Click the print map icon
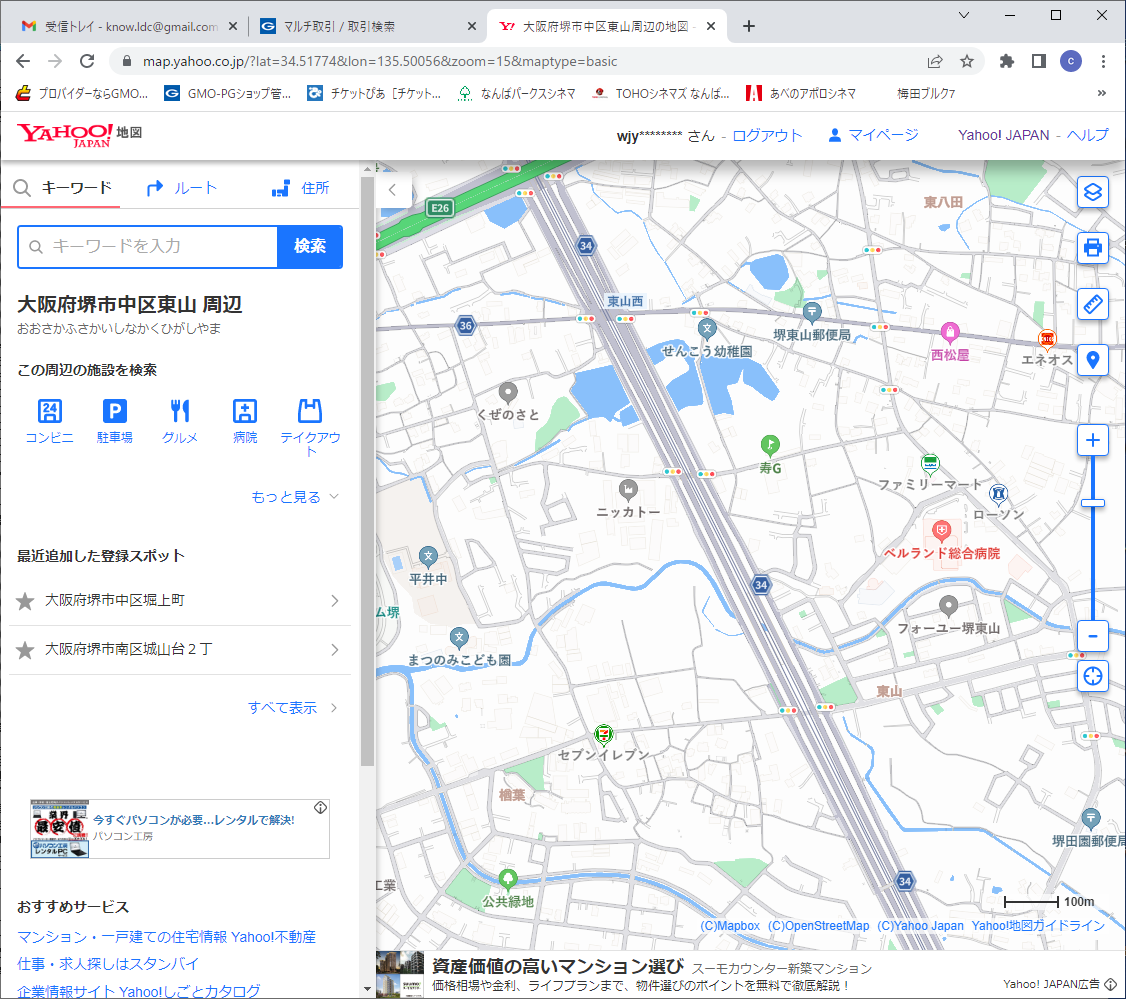The height and width of the screenshot is (999, 1126). point(1093,247)
